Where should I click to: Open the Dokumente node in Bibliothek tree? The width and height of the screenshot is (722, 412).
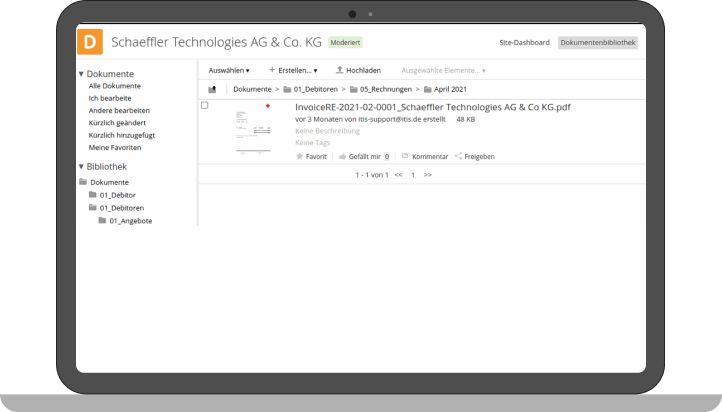(110, 182)
